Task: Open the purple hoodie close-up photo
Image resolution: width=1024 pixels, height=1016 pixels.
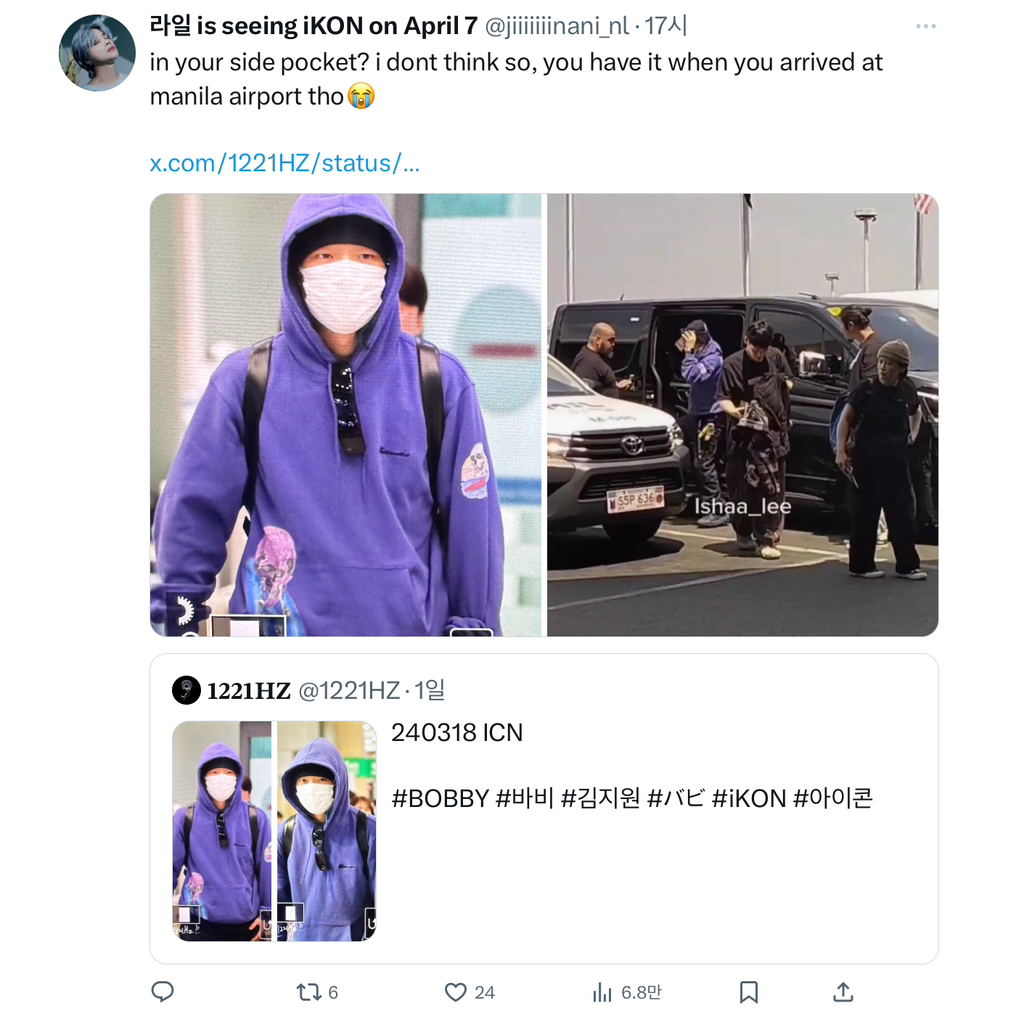Action: (345, 415)
